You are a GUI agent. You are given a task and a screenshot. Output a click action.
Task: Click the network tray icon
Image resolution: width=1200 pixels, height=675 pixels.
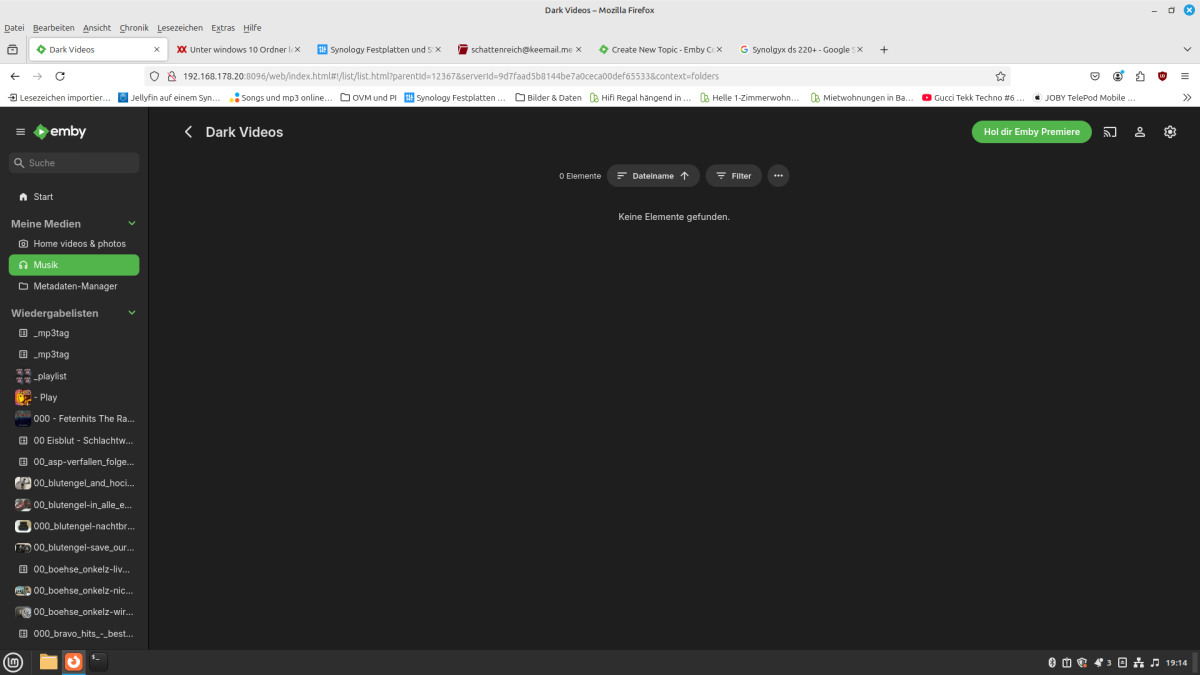click(x=1138, y=662)
